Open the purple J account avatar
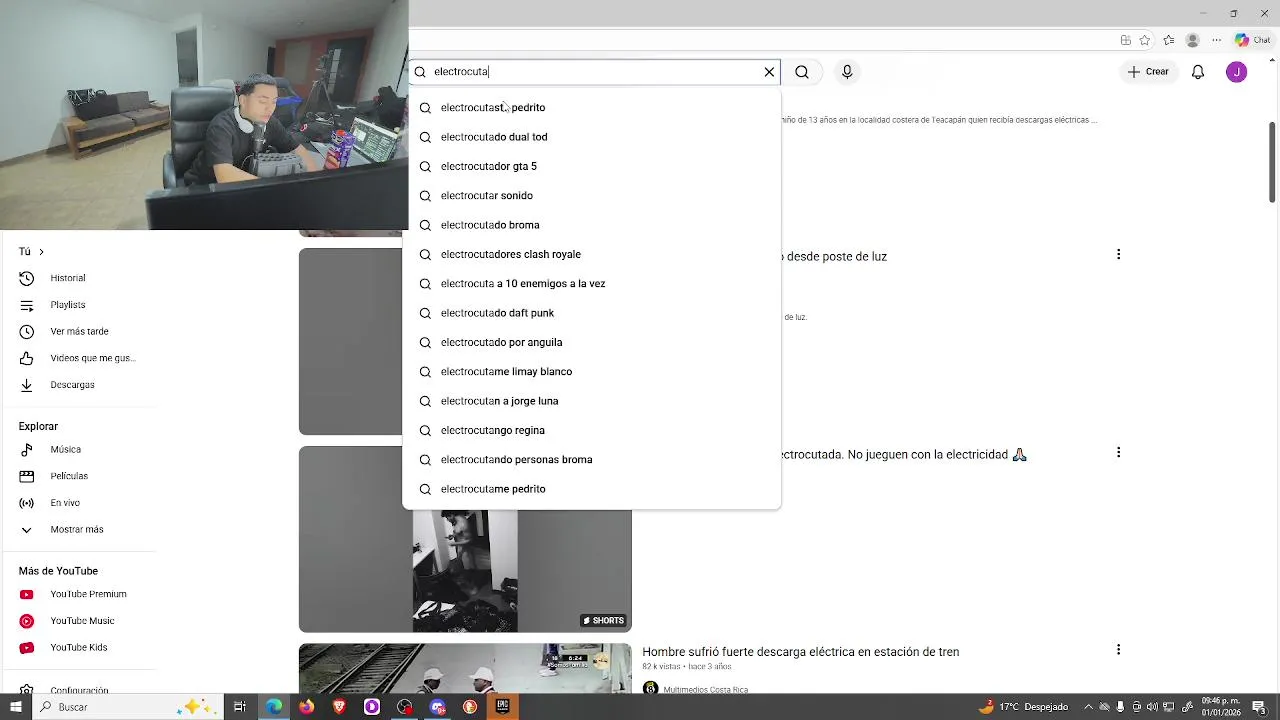 (1237, 72)
